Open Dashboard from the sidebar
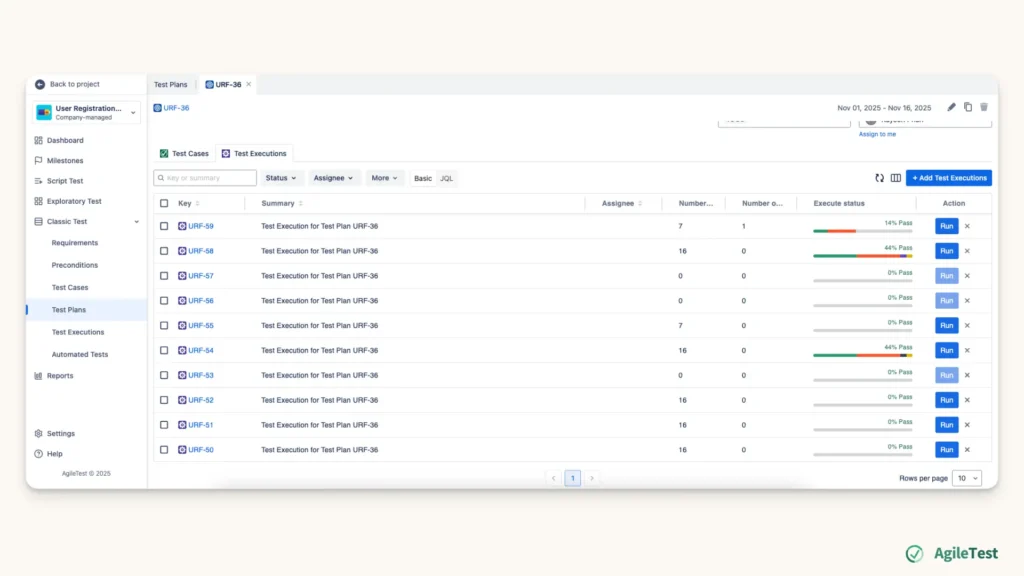The width and height of the screenshot is (1024, 576). click(x=65, y=140)
